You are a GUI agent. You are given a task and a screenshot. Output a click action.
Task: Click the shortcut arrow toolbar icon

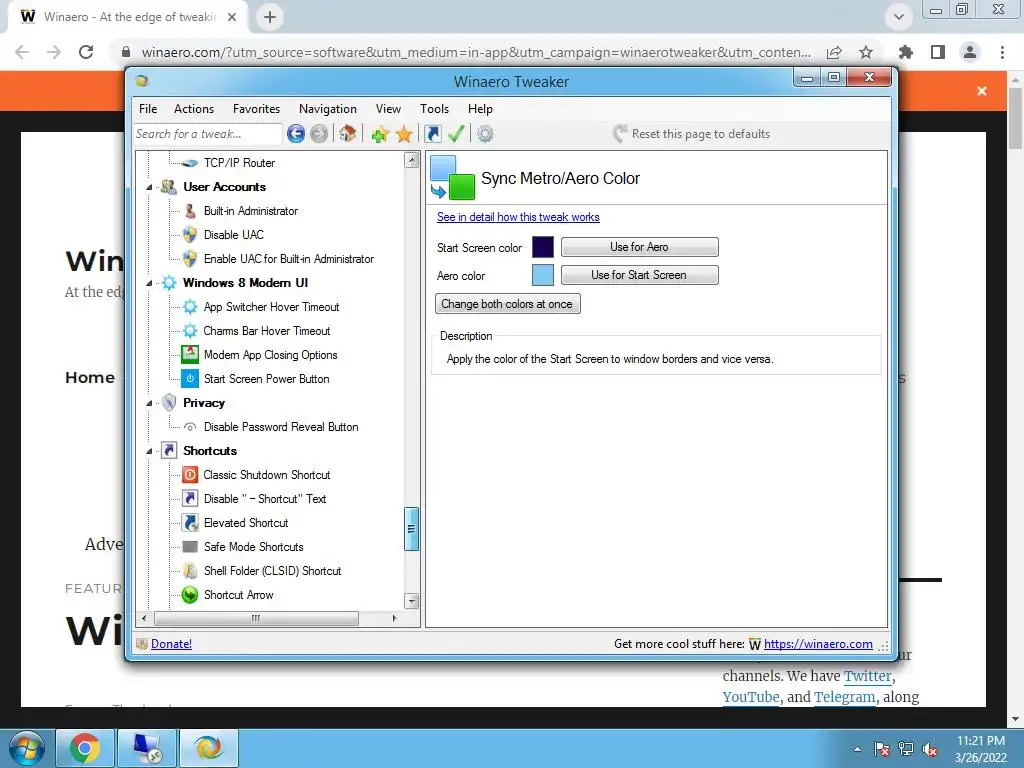pos(432,134)
